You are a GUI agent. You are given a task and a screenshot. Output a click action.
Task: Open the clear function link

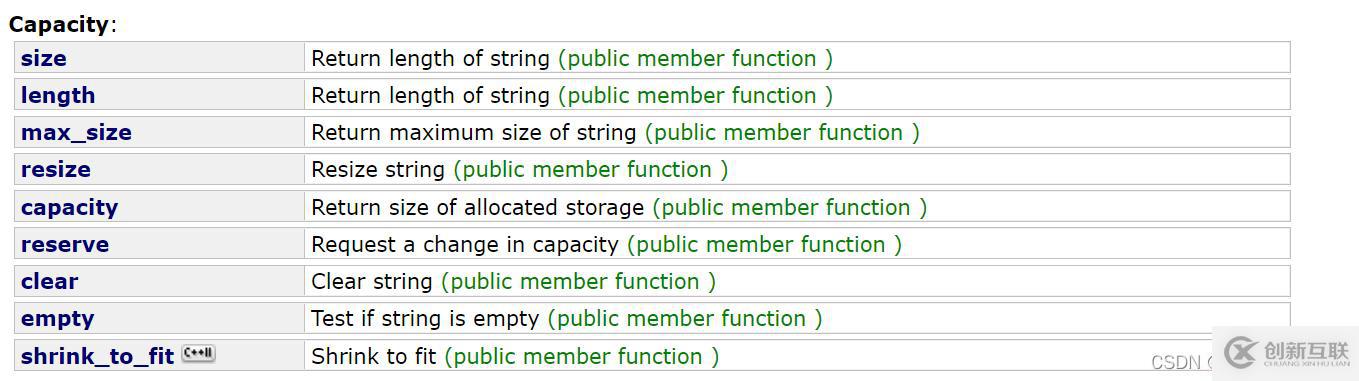click(x=49, y=281)
